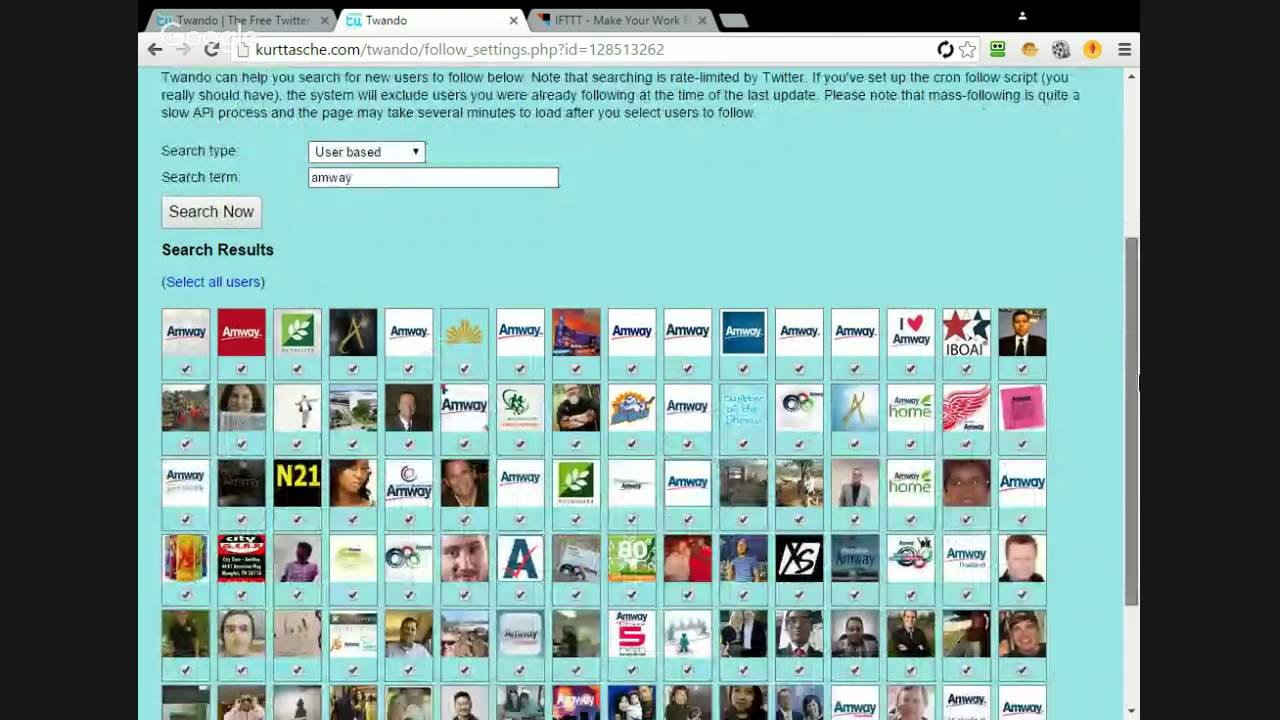Bookmark this page with the star icon
The height and width of the screenshot is (720, 1280).
pos(967,49)
